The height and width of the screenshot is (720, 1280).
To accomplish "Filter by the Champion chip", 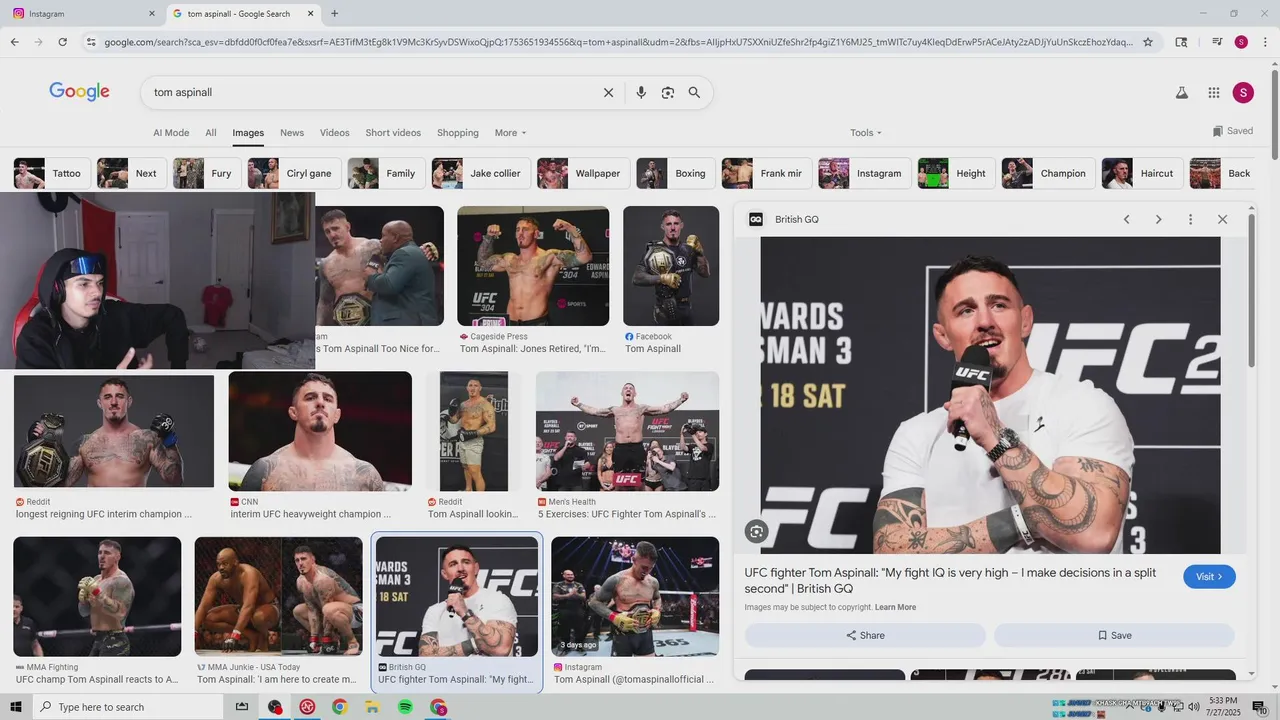I will (1048, 173).
